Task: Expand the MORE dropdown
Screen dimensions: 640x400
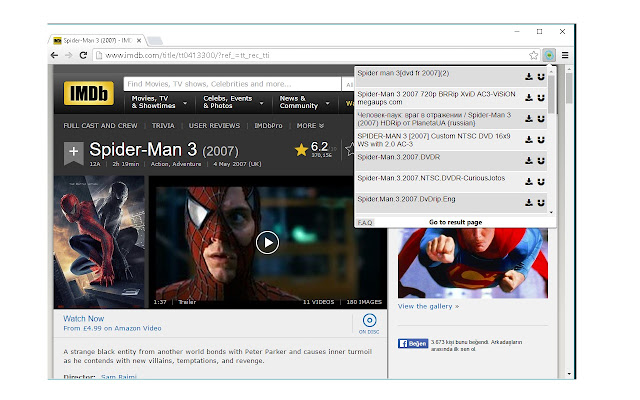Action: click(x=310, y=126)
